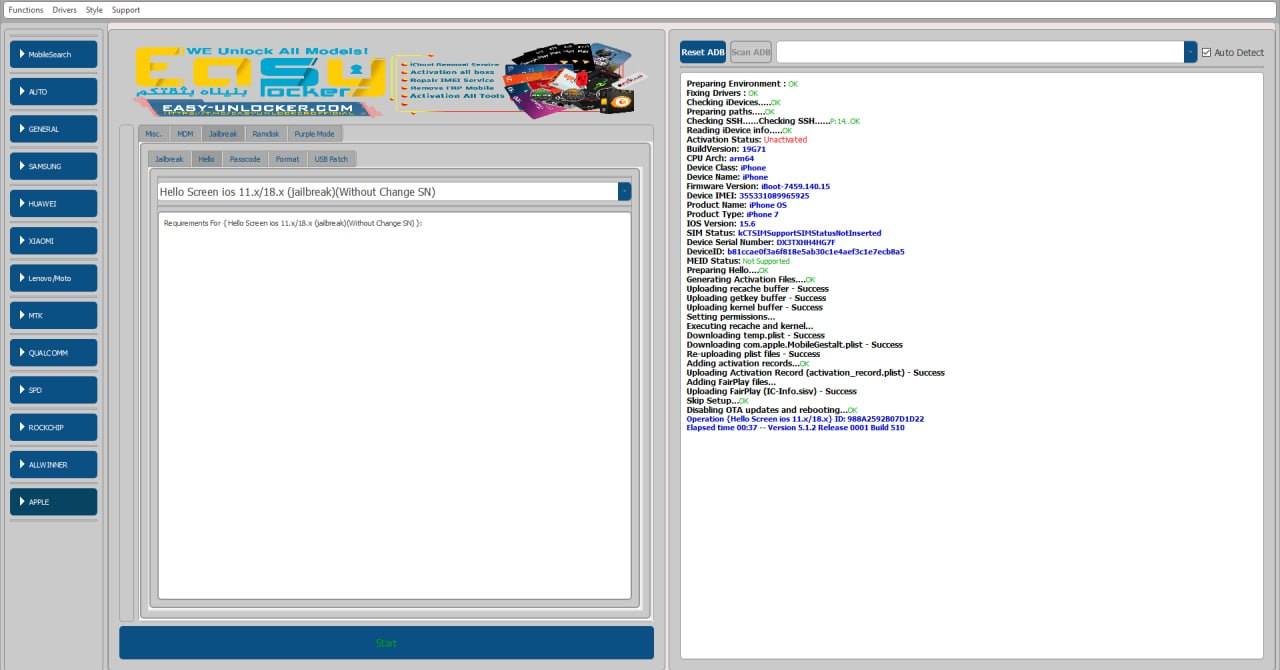
Task: Click the Scan ADB button
Action: pyautogui.click(x=751, y=52)
